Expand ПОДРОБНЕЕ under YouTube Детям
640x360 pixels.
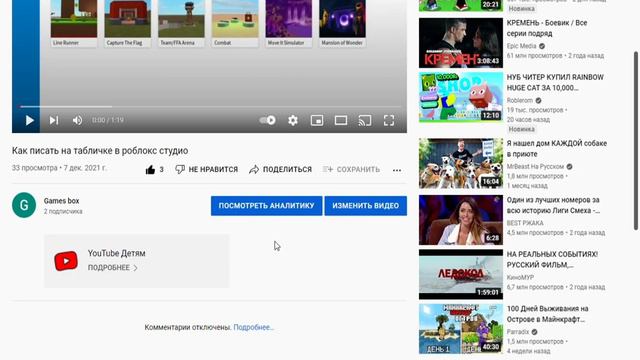click(x=113, y=268)
